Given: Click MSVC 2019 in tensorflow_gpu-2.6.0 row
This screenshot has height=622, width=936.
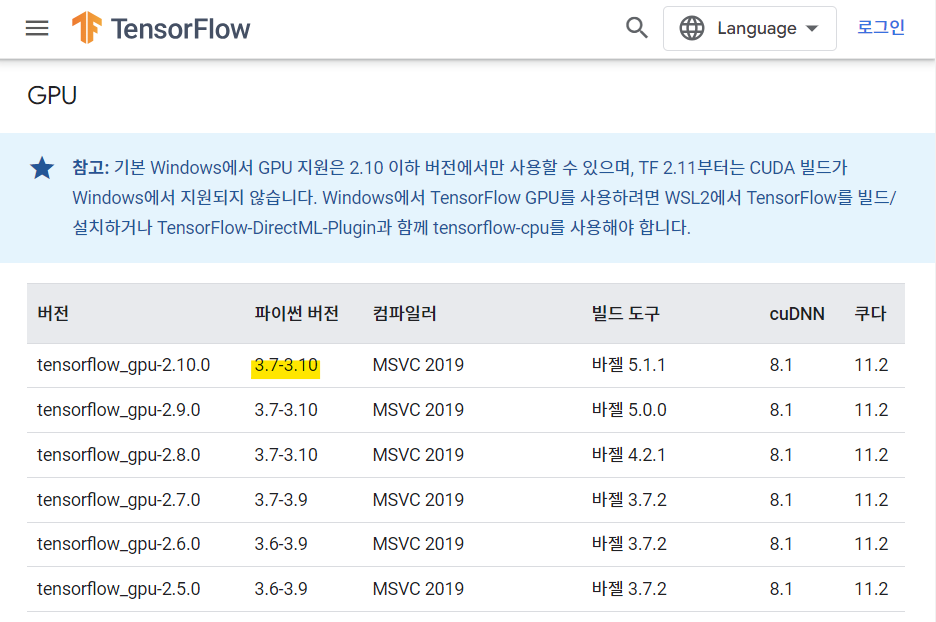Looking at the screenshot, I should coord(418,544).
